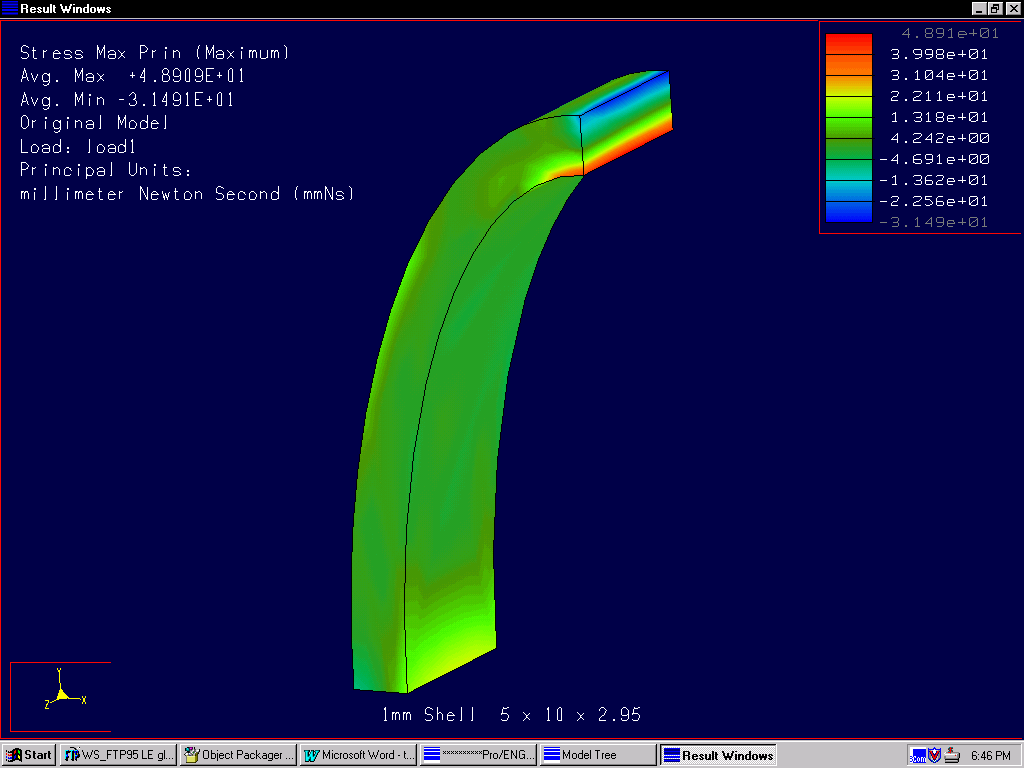Viewport: 1024px width, 768px height.
Task: Open the Model Tree taskbar window
Action: tap(597, 755)
